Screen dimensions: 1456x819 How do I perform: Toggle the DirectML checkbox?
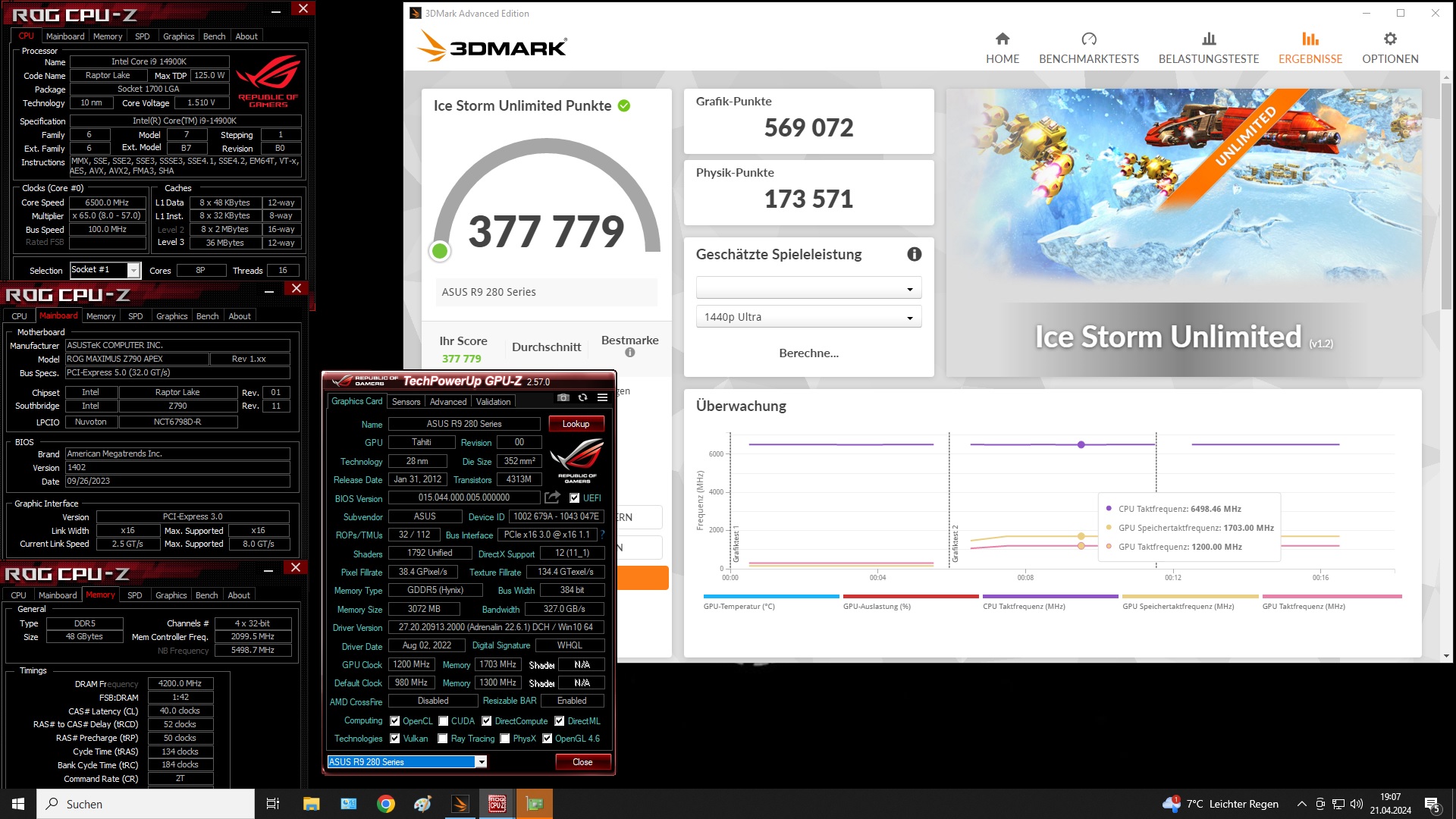click(x=559, y=721)
